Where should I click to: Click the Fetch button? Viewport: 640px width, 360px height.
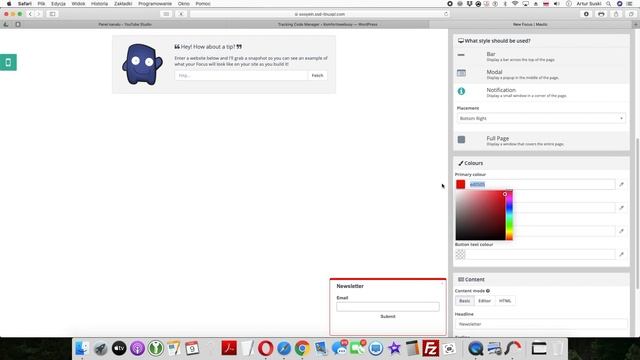317,76
